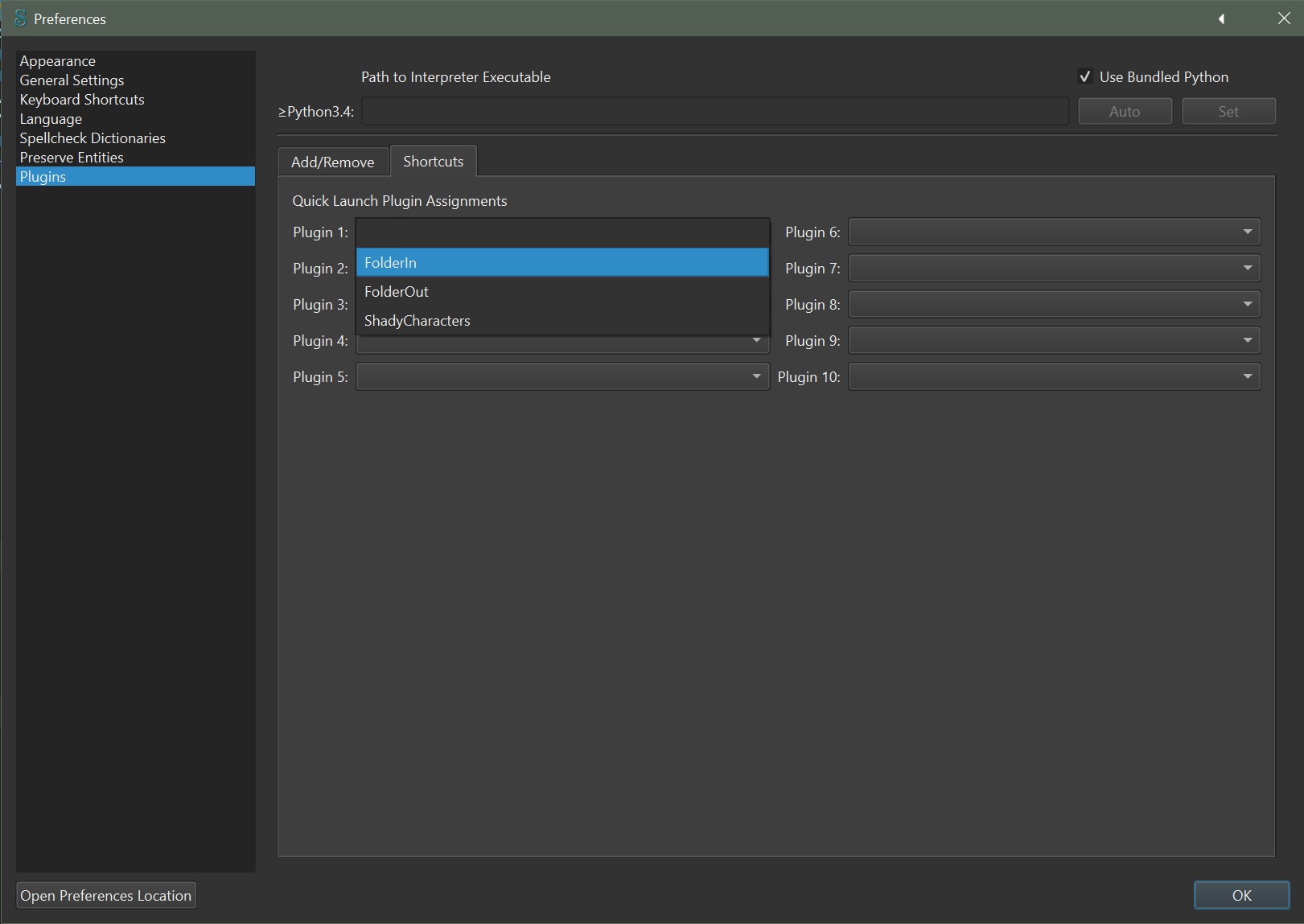
Task: Switch to the Add/Remove tab
Action: pos(332,162)
